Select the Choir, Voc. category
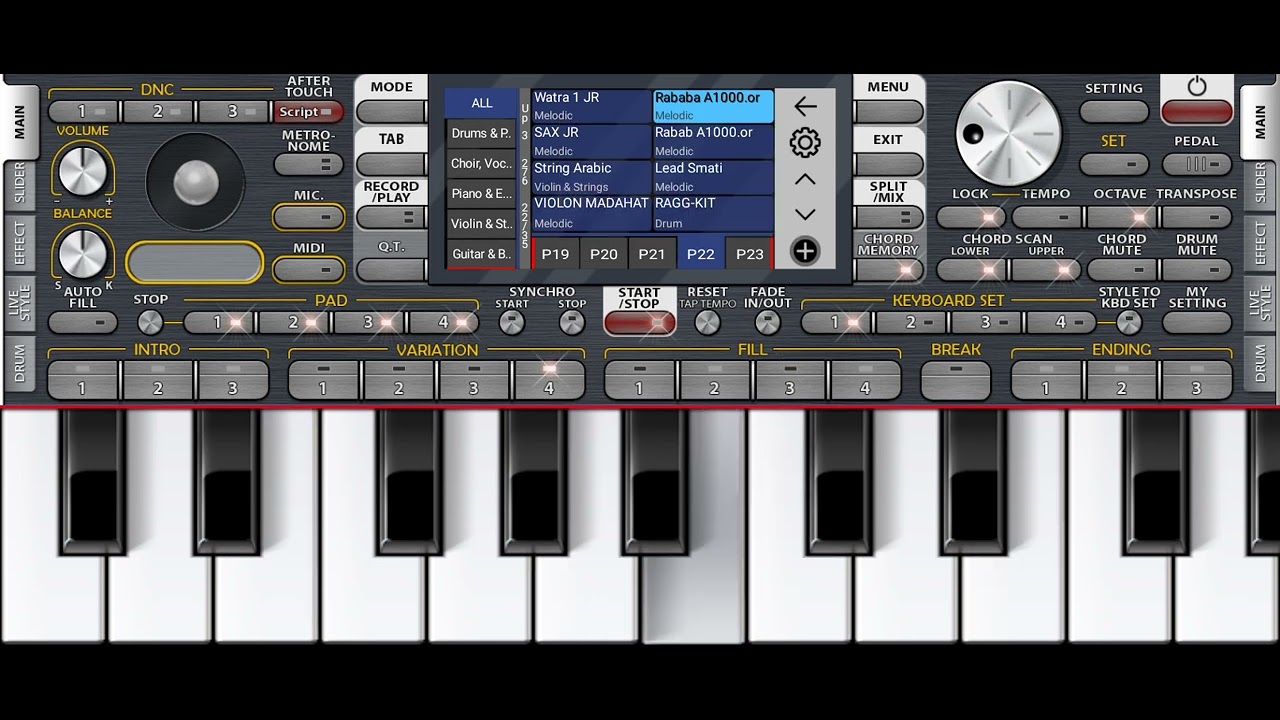 tap(482, 163)
